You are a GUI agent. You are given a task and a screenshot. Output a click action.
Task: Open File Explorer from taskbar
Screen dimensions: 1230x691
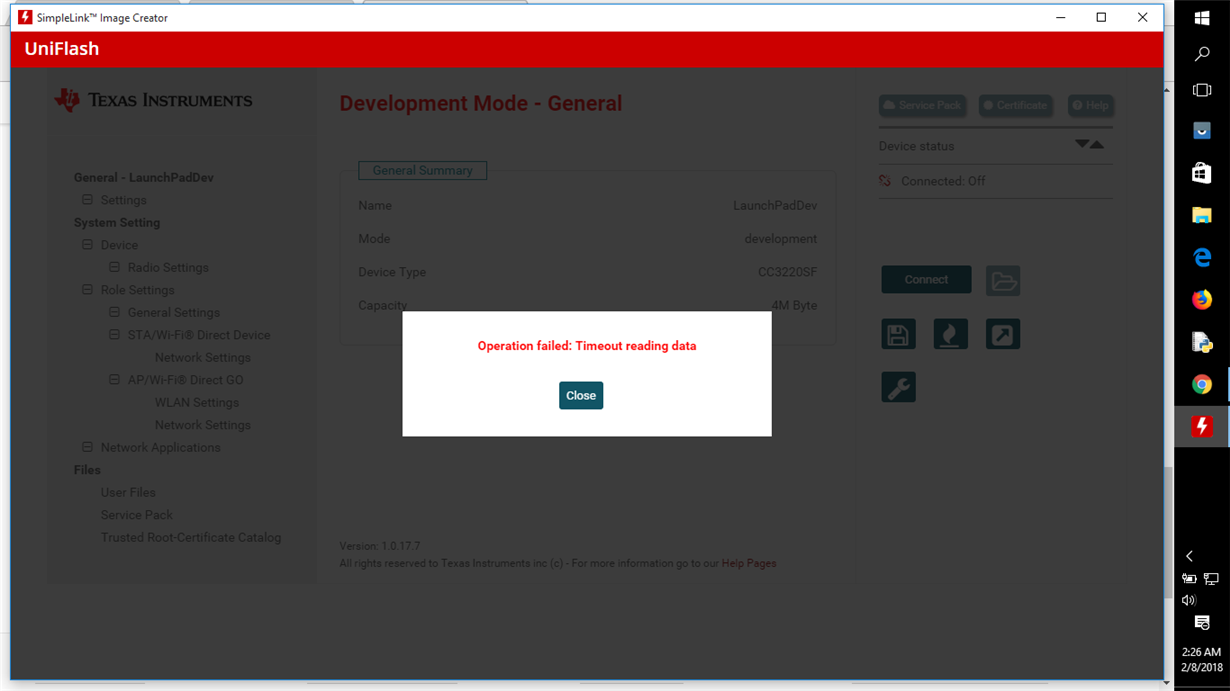(x=1202, y=215)
